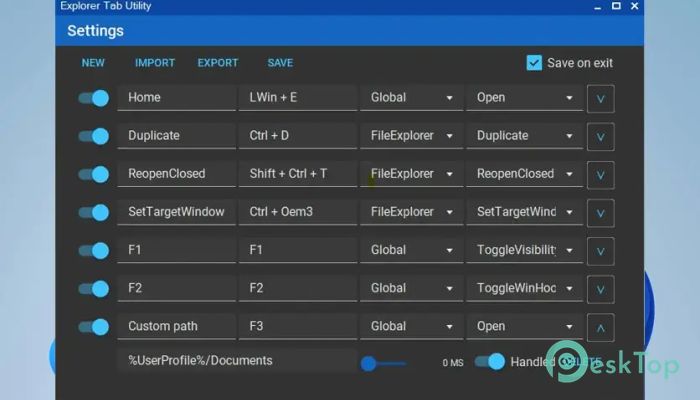Viewport: 700px width, 400px height.
Task: Toggle the ReopenClosed hotkey switch
Action: [94, 174]
